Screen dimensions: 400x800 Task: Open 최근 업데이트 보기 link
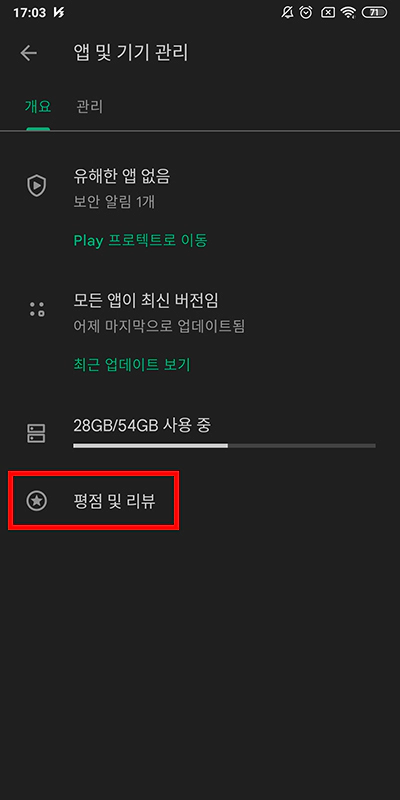coord(132,365)
